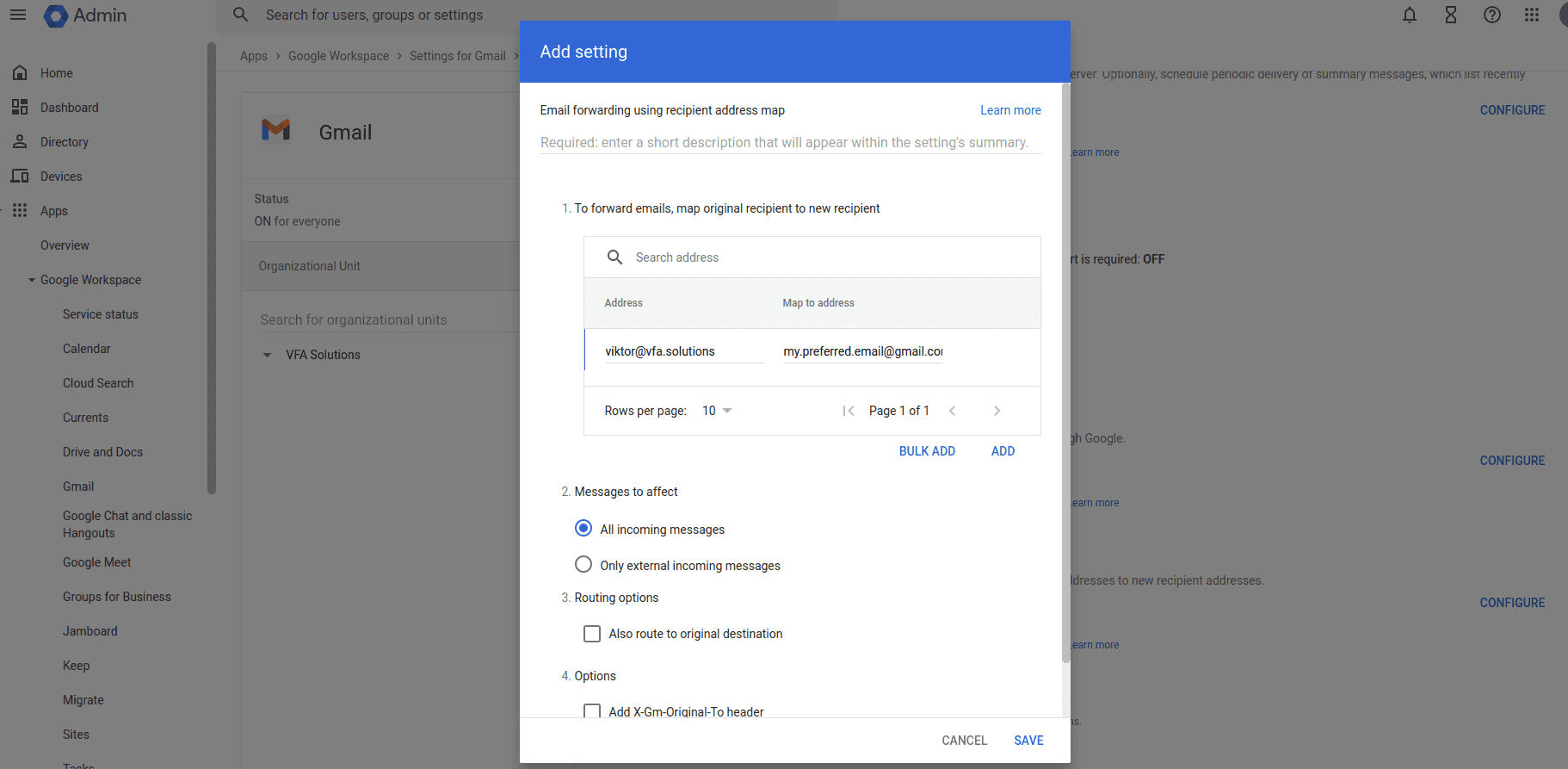Collapse the VFA Solutions organizational unit
1568x769 pixels.
267,355
